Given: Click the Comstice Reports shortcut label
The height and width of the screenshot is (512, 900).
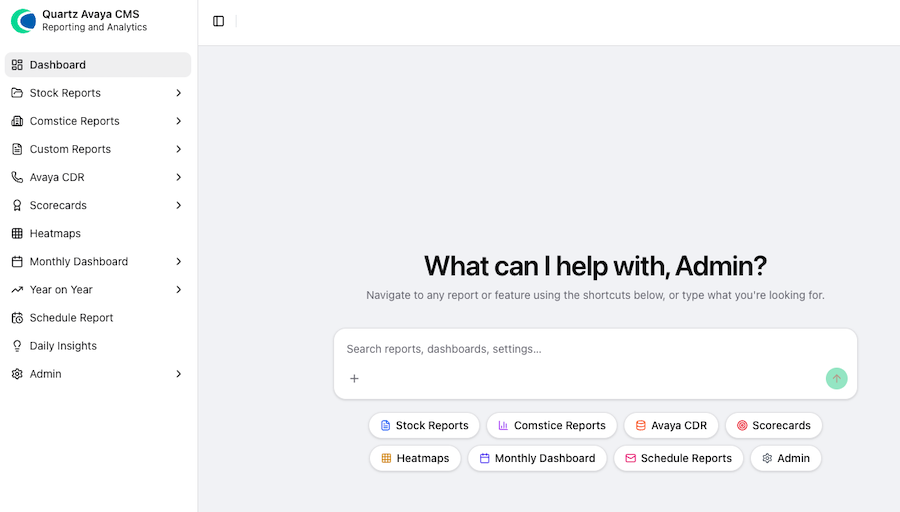Looking at the screenshot, I should pyautogui.click(x=560, y=425).
